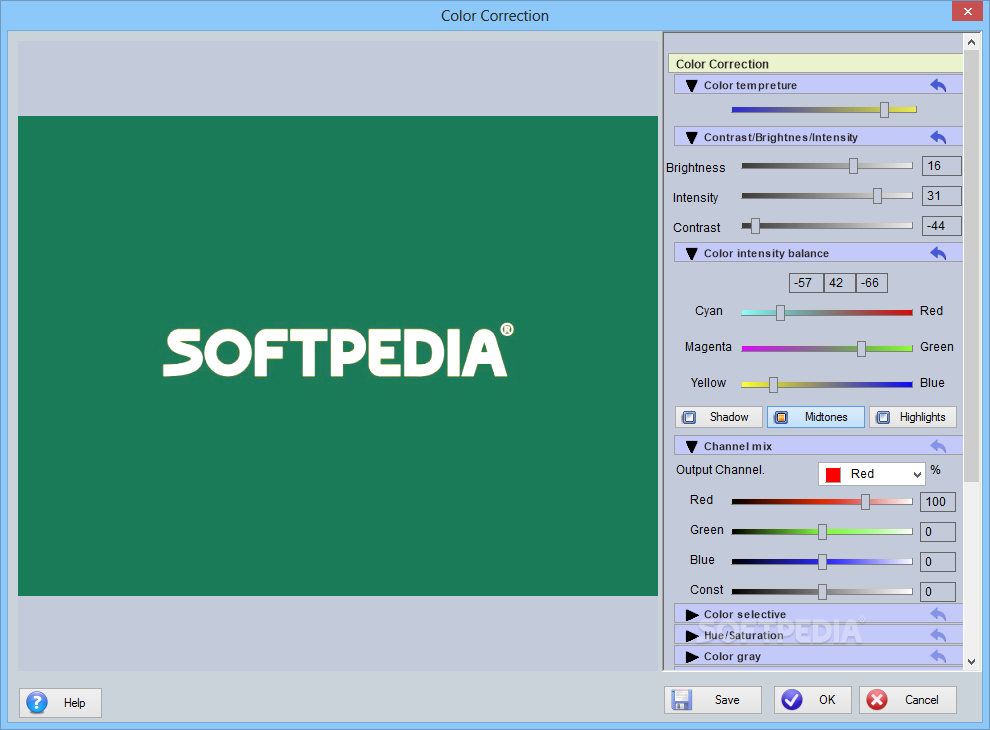Click the Channel mix Green slider handle
This screenshot has height=730, width=990.
(x=822, y=532)
